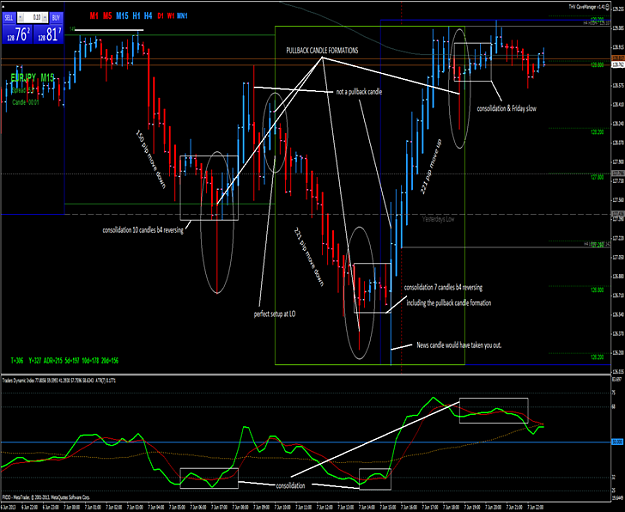Switch chart to MN1 timeframe
Viewport: 625px width, 512px height.
(x=182, y=16)
